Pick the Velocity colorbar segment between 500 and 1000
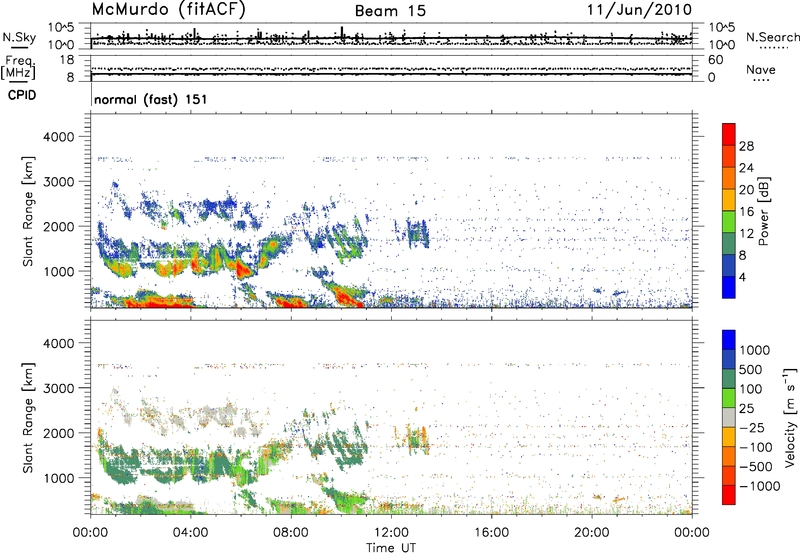800x554 pixels. pyautogui.click(x=729, y=359)
